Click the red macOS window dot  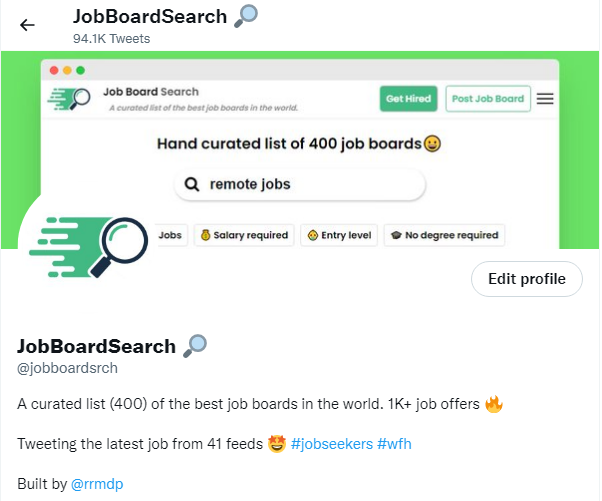[x=54, y=70]
